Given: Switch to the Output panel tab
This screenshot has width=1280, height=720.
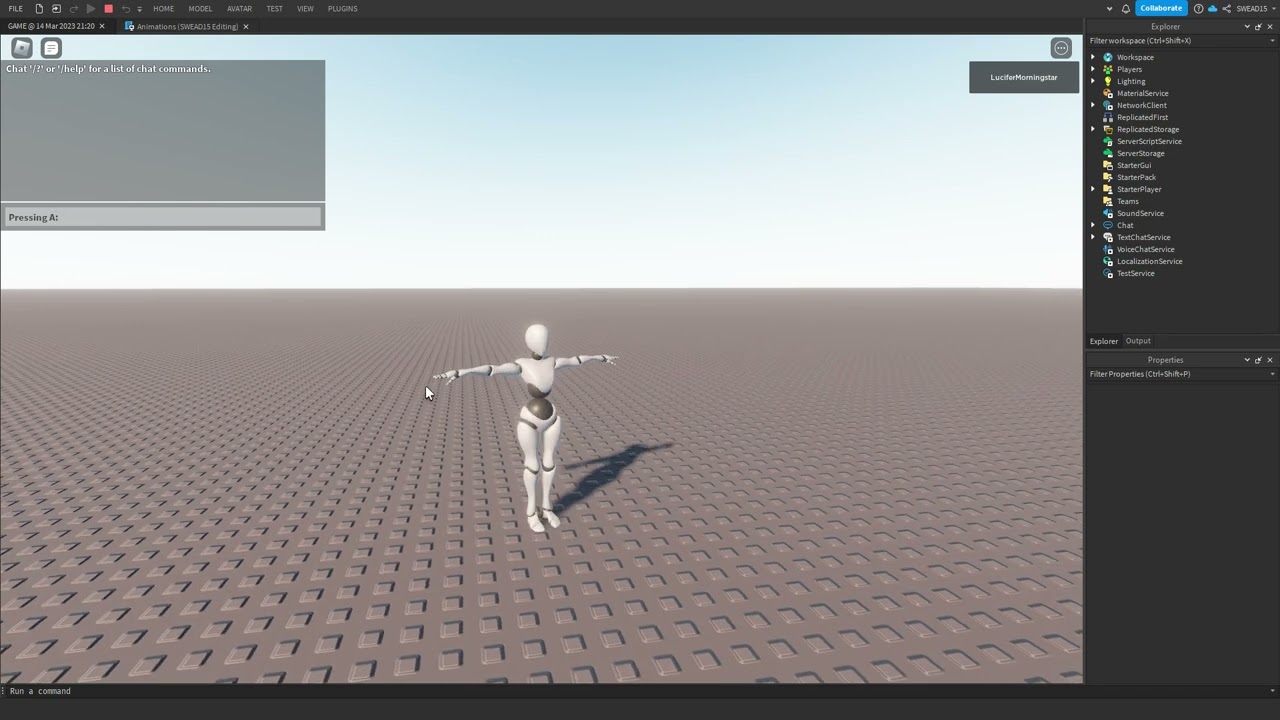Looking at the screenshot, I should [x=1138, y=341].
